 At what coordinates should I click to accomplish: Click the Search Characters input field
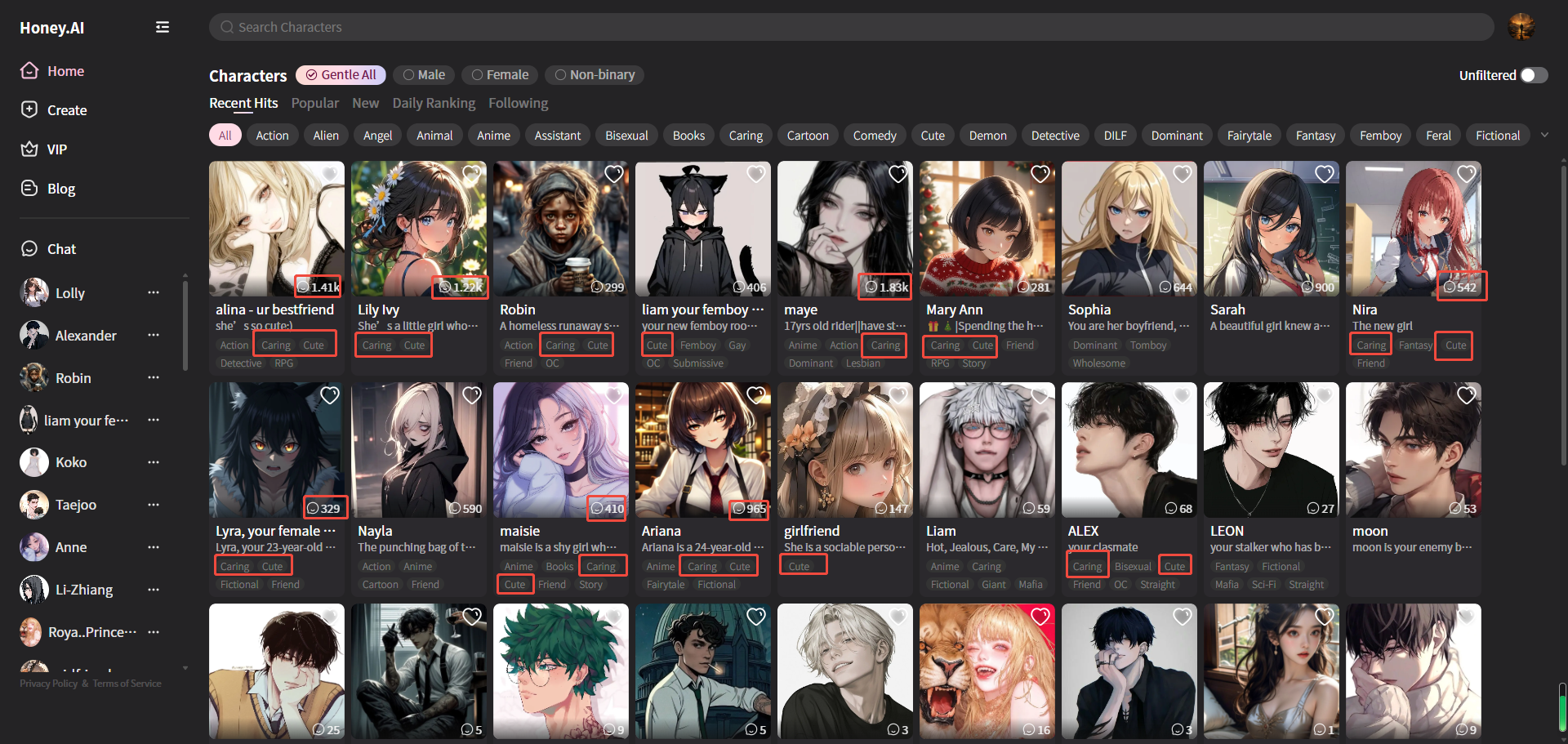click(x=849, y=27)
